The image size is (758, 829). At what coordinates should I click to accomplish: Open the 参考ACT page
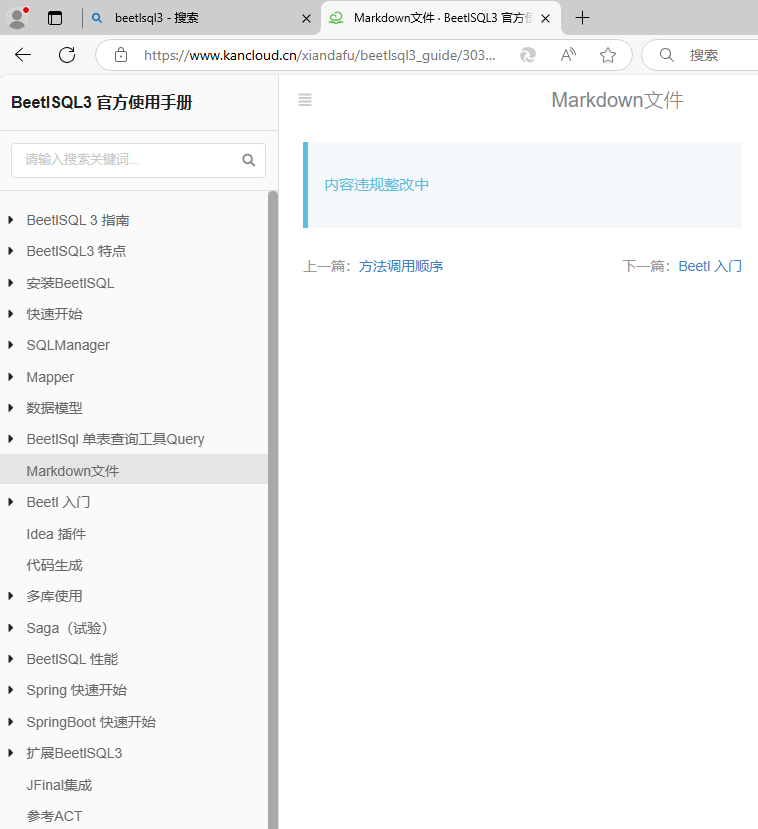coord(54,816)
